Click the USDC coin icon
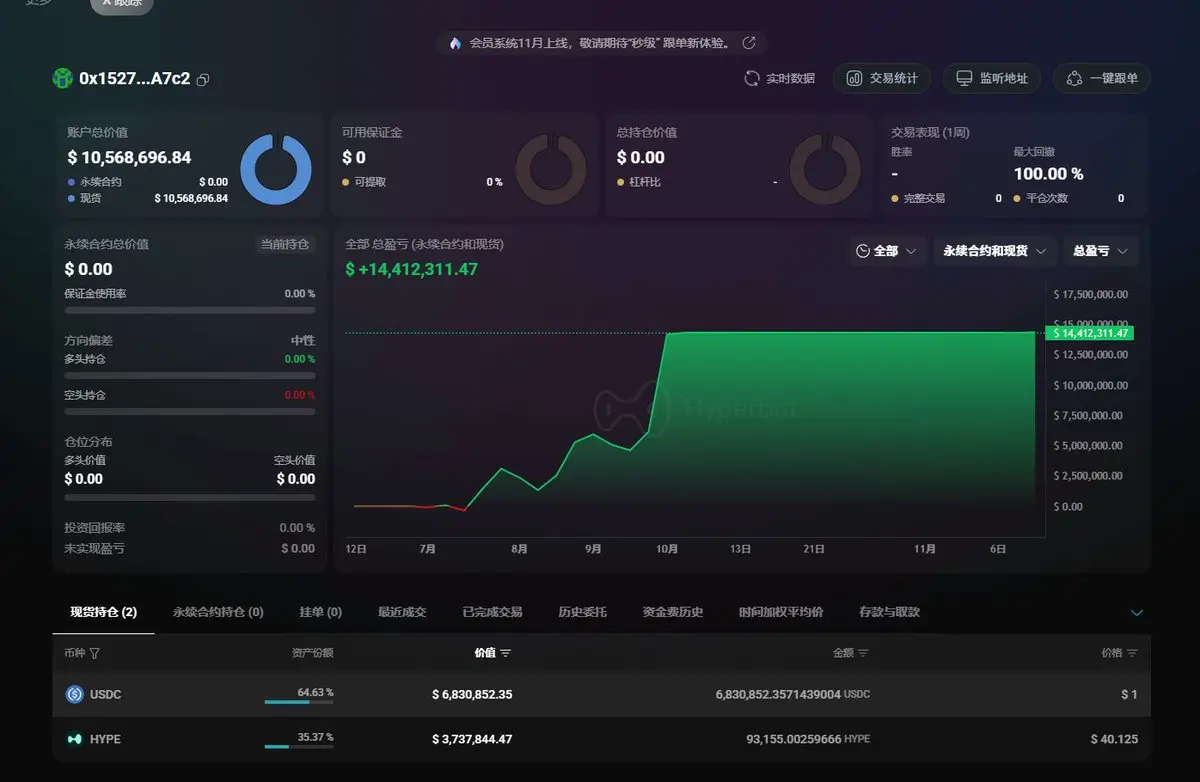The image size is (1200, 782). [x=74, y=694]
